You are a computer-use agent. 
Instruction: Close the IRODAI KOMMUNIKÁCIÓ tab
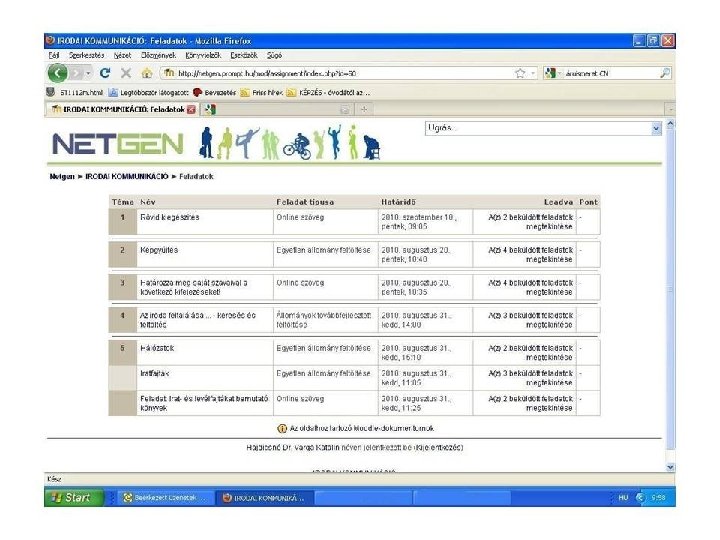coord(191,109)
